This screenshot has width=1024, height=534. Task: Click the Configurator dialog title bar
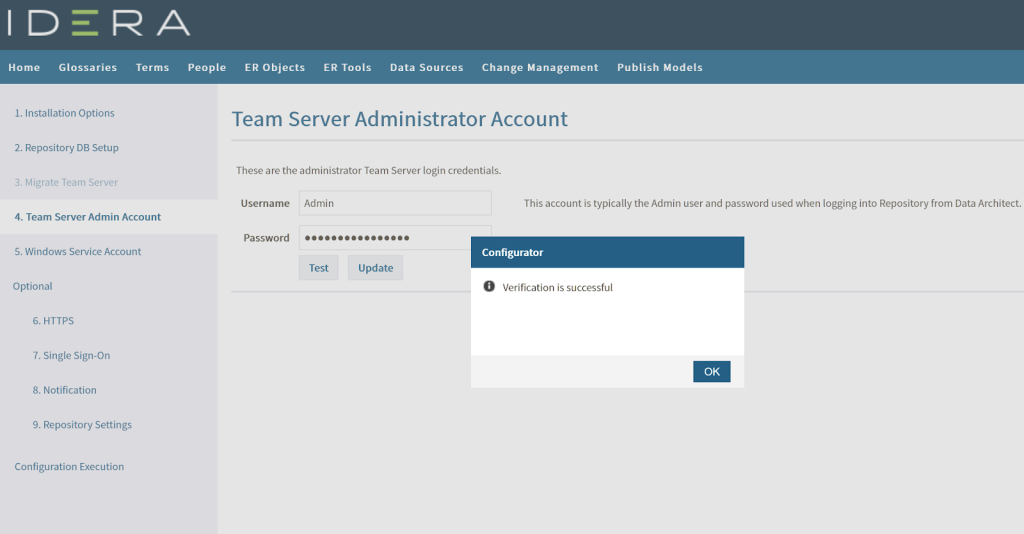point(607,252)
